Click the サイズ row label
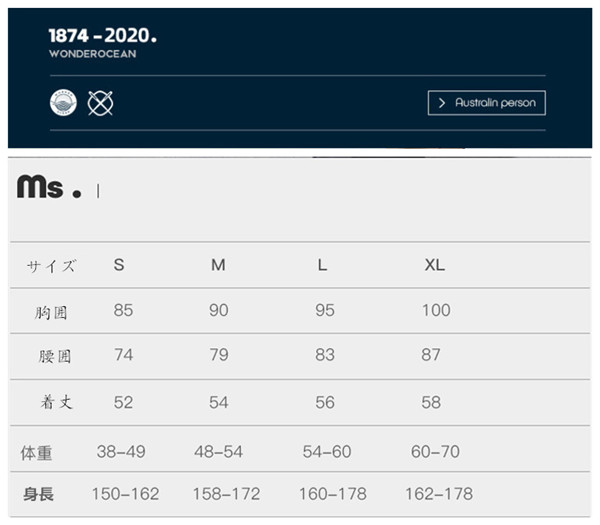This screenshot has height=525, width=600. [51, 266]
